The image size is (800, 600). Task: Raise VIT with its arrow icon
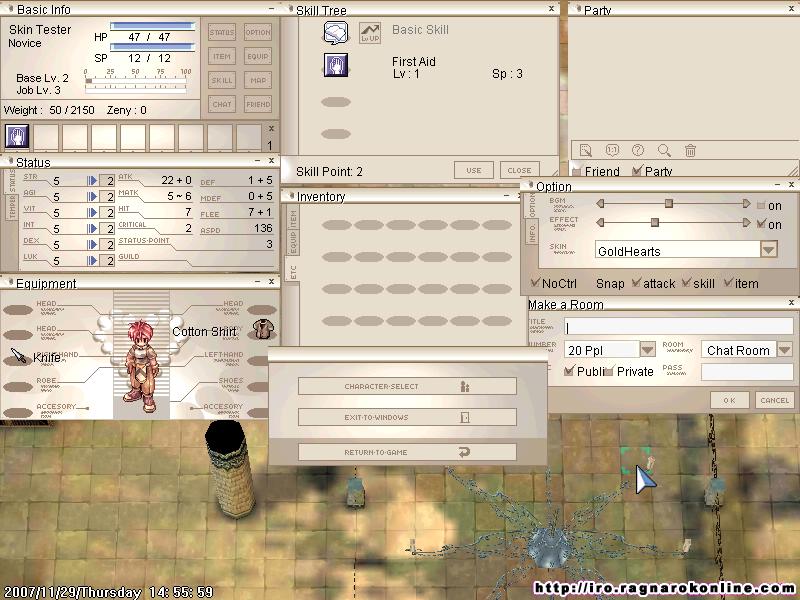92,212
